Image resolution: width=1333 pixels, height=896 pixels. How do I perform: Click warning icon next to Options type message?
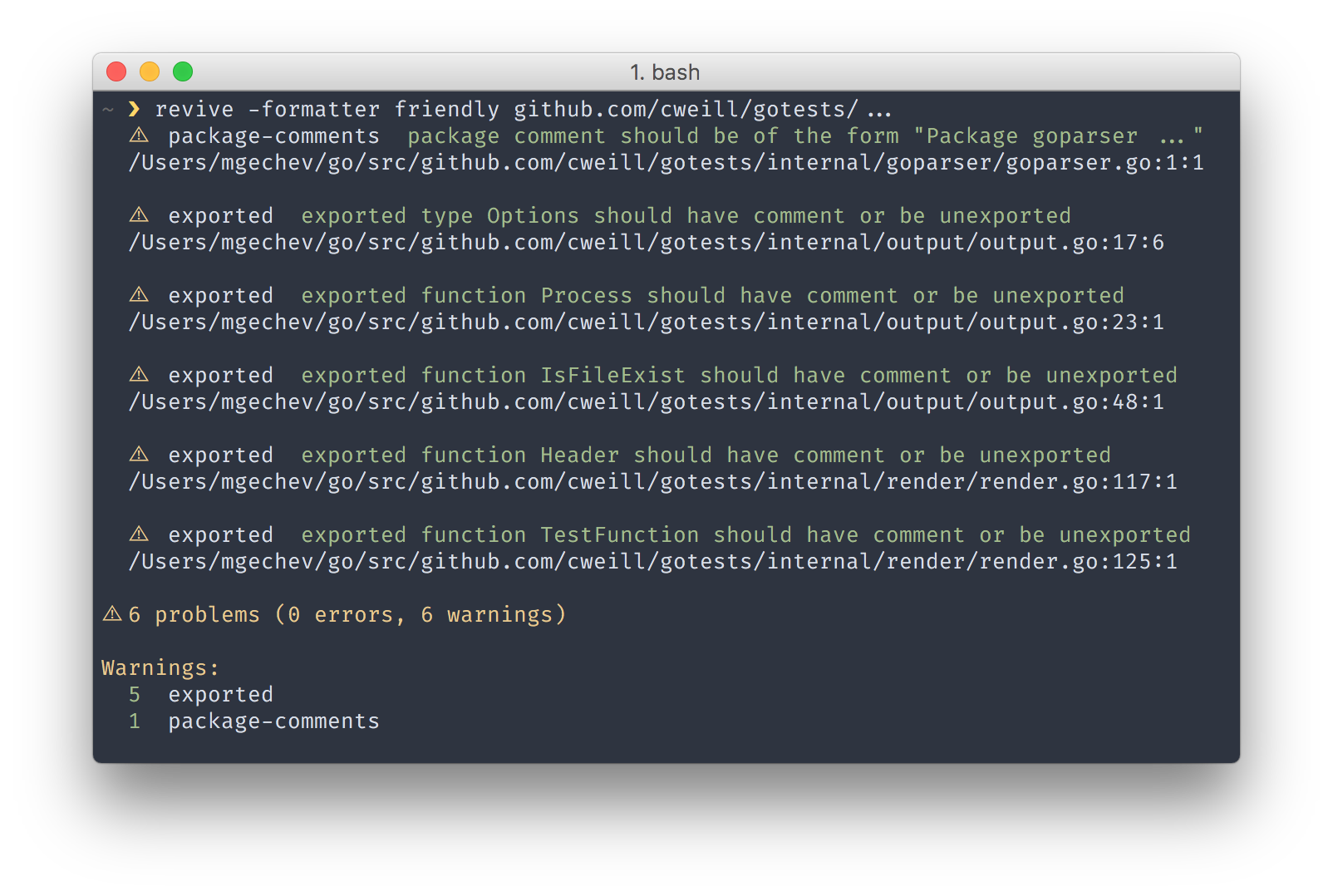139,215
